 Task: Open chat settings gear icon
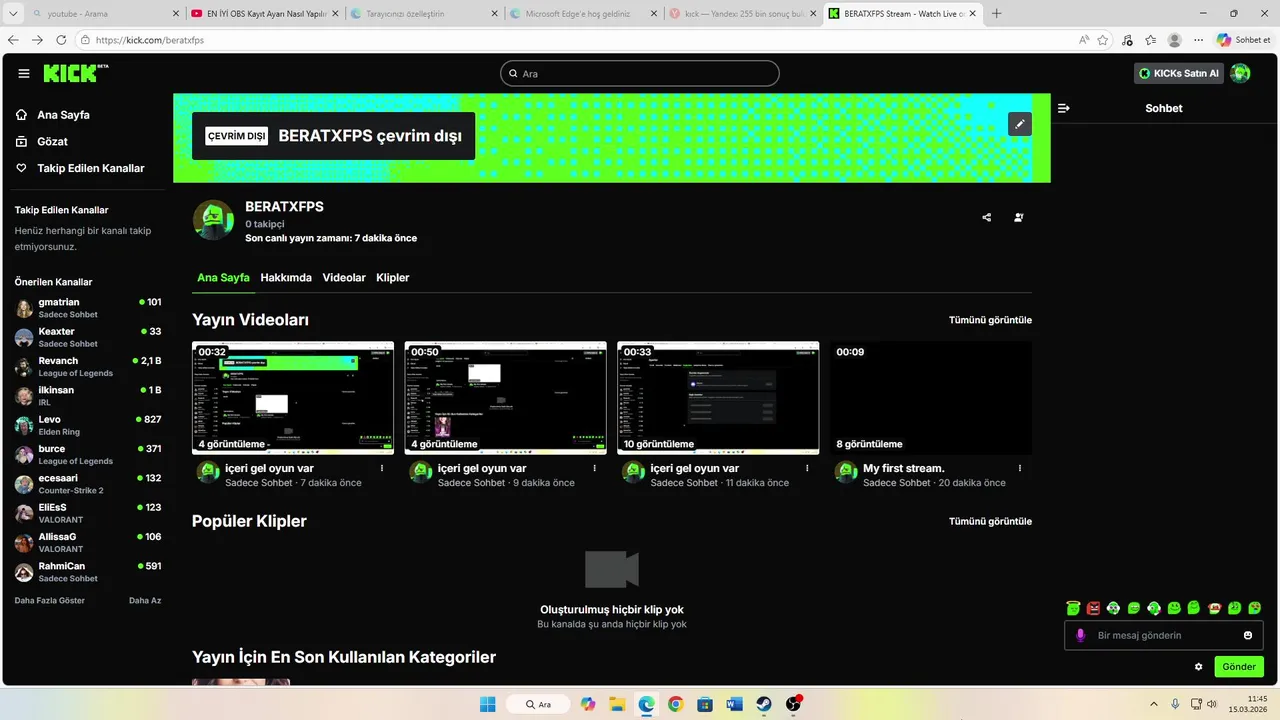pos(1199,667)
